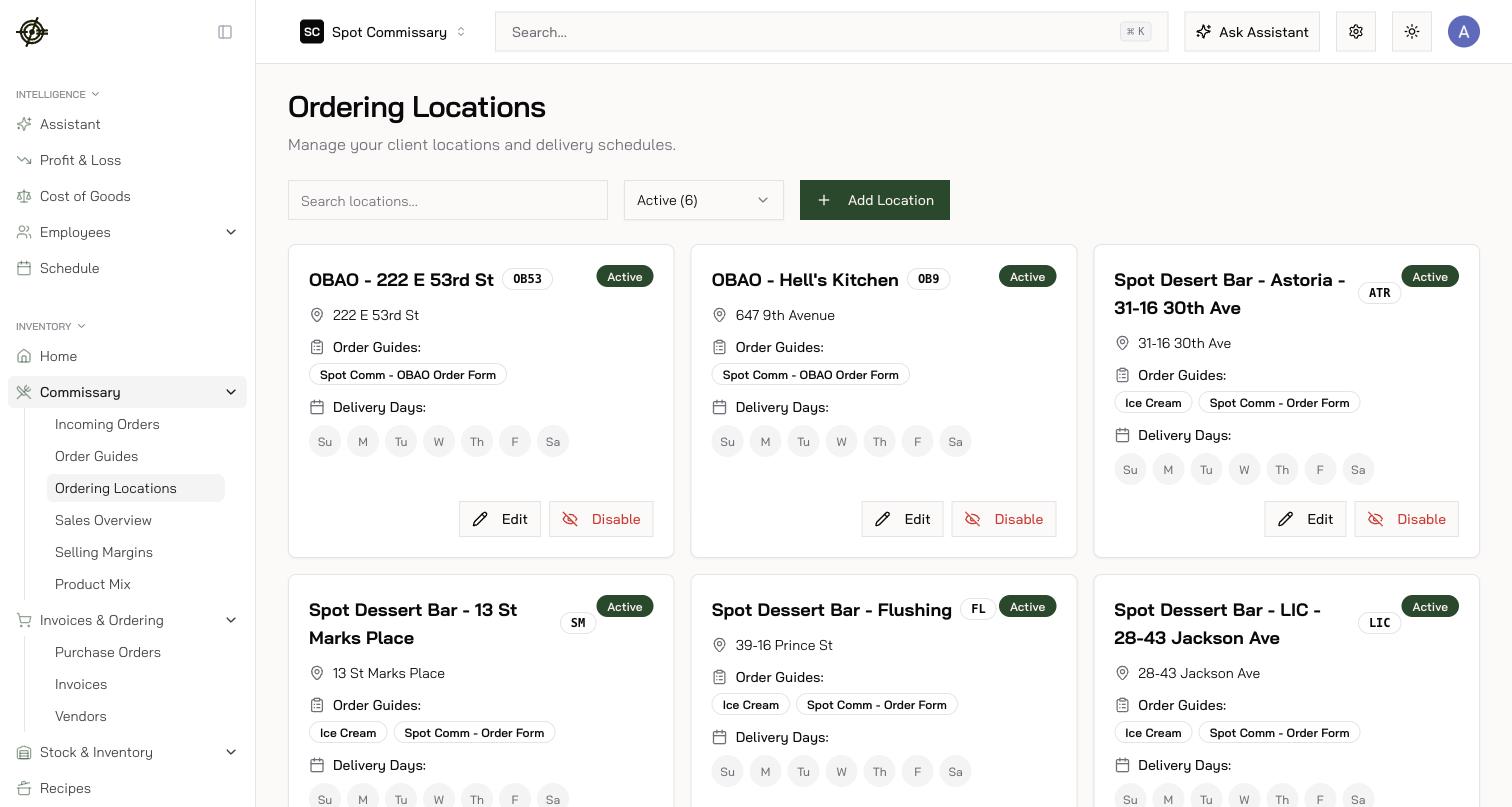The image size is (1512, 807).
Task: Click the Home house icon
Action: coord(24,356)
